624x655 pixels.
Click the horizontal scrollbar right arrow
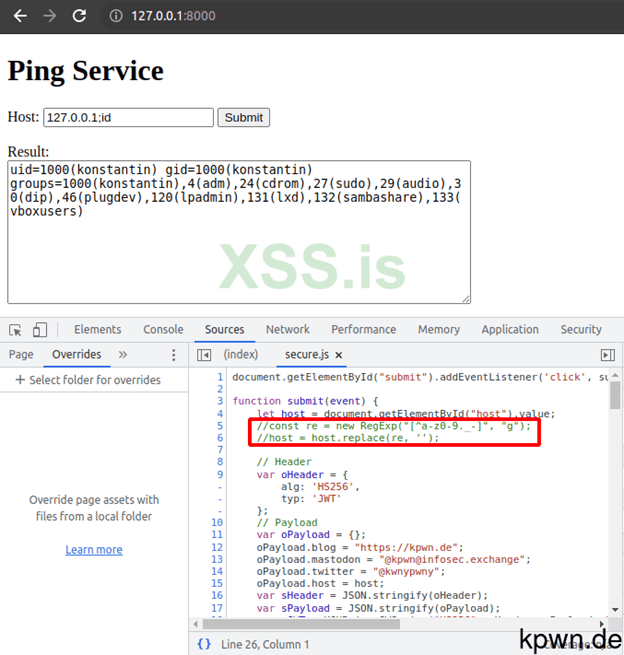point(601,624)
